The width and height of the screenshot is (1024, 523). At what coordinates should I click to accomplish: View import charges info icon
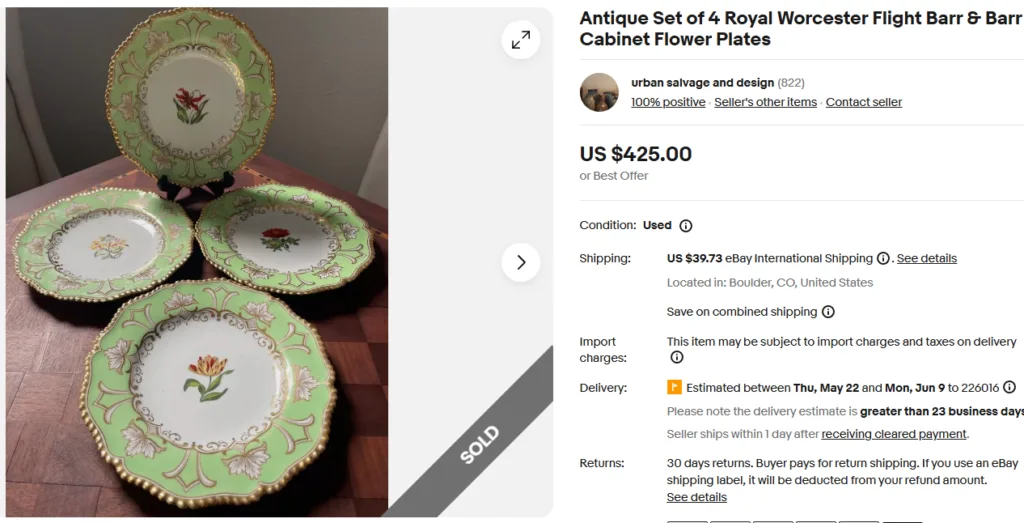coord(677,357)
